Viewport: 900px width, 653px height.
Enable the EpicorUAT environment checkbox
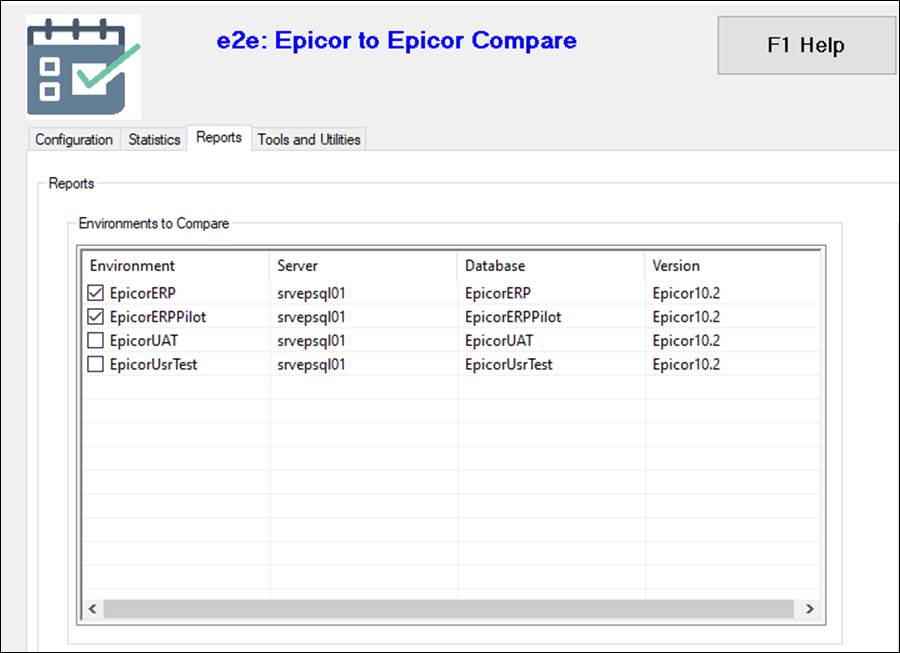(x=95, y=340)
